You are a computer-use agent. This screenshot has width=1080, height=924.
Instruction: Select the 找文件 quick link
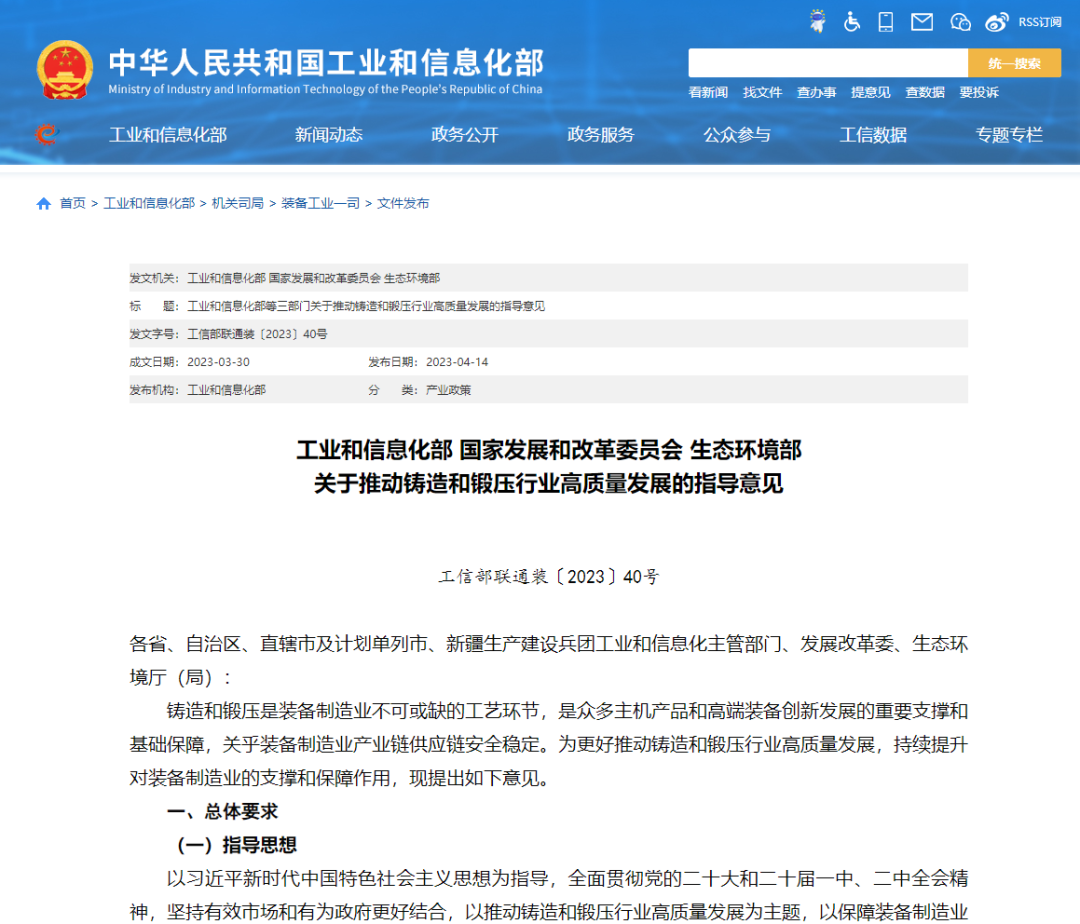tap(762, 92)
